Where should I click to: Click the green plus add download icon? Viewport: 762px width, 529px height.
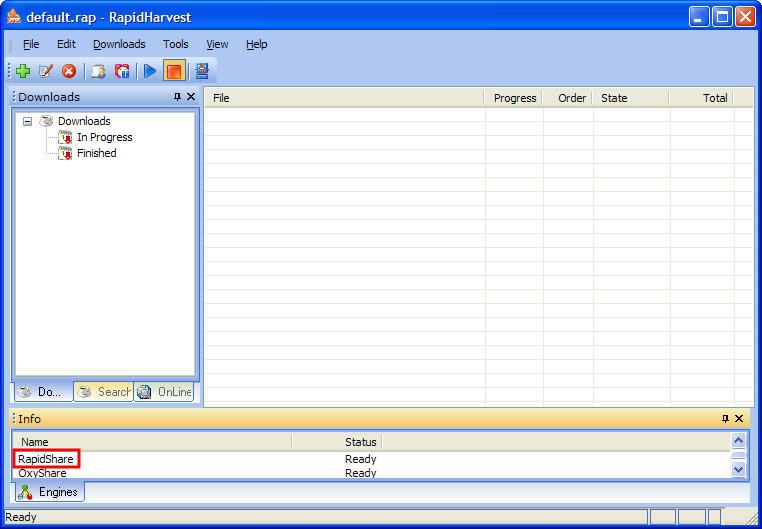23,71
